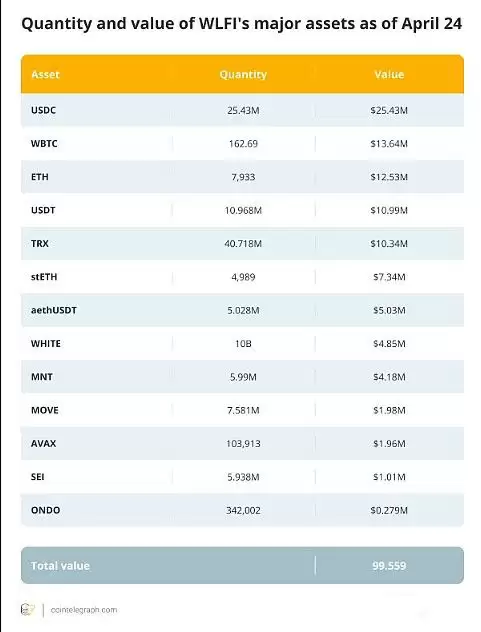Viewport: 481px width, 632px height.
Task: Click the USDT asset label
Action: [x=43, y=210]
